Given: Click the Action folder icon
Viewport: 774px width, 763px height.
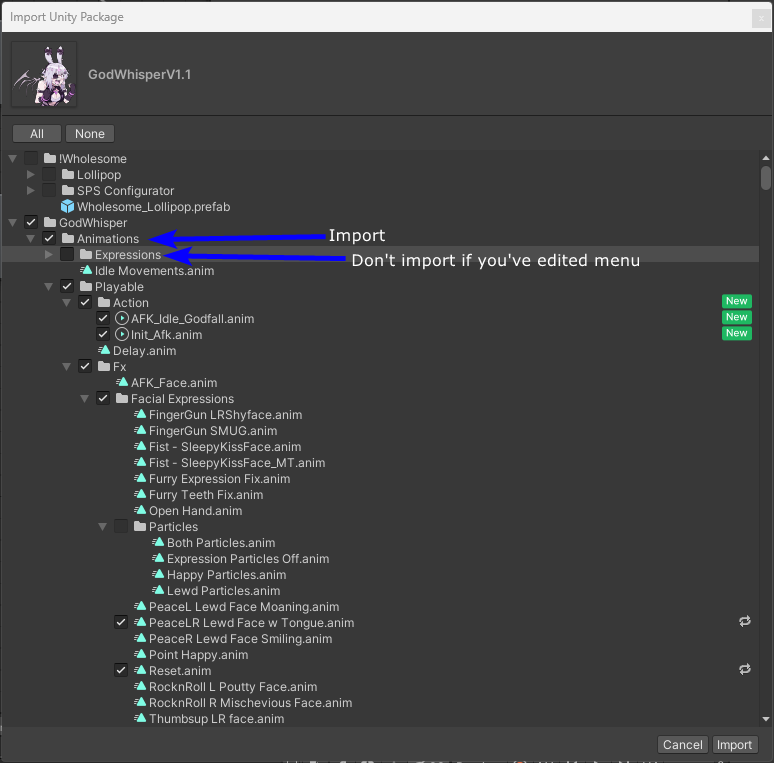Looking at the screenshot, I should coord(104,303).
